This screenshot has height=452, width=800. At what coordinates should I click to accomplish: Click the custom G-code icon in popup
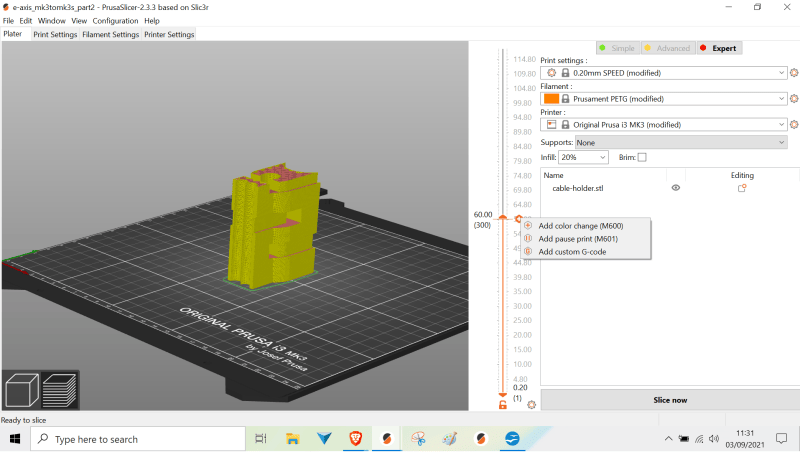(x=528, y=252)
